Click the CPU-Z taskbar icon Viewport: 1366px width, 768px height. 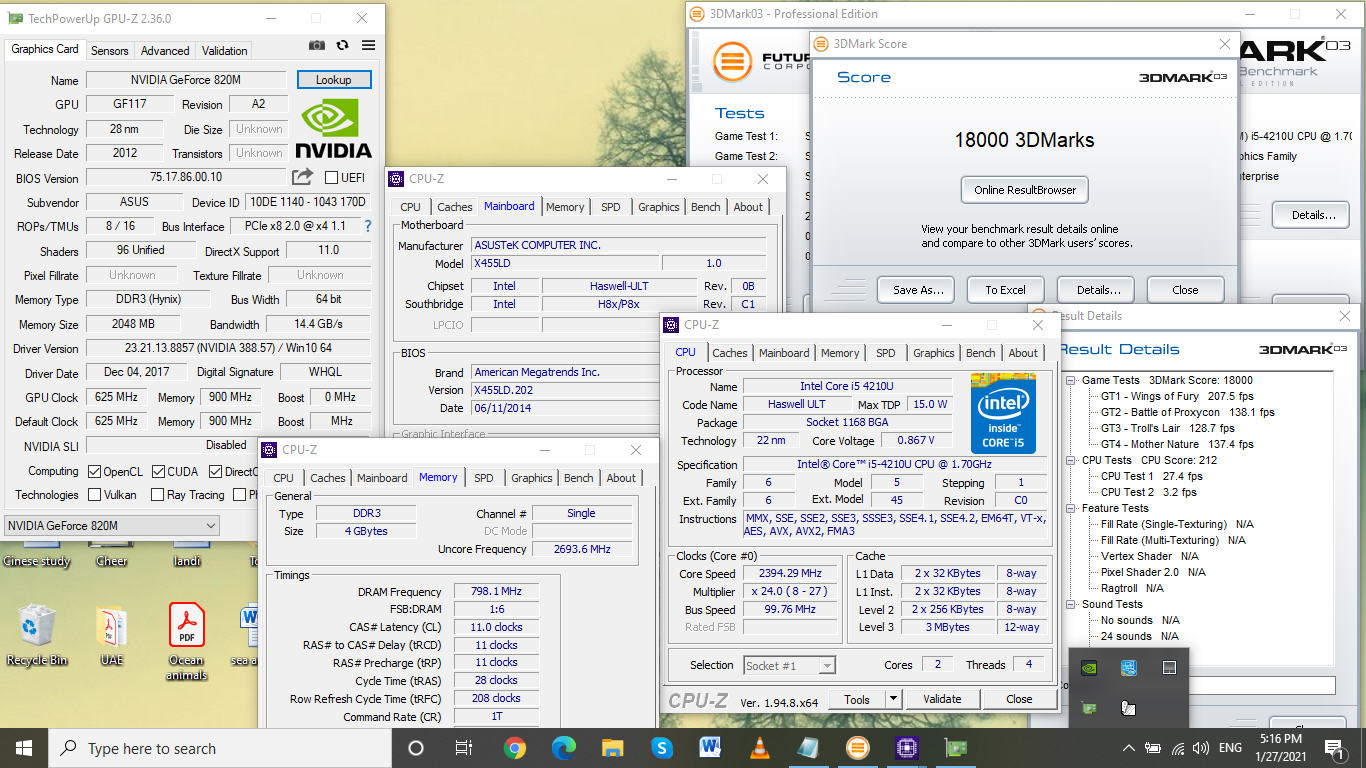point(906,748)
